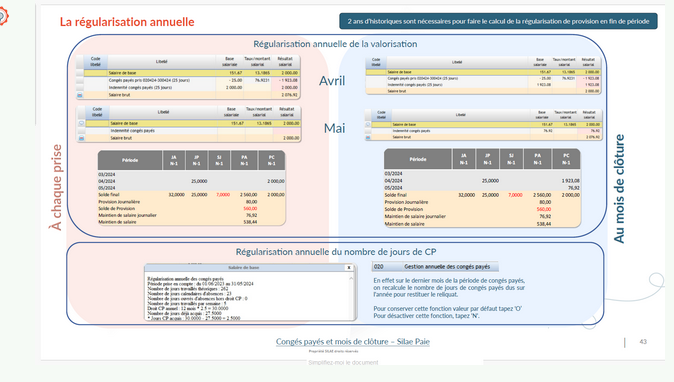Click the 'Simplifiez-moi le document' text below the slide
This screenshot has height=382, width=674.
(x=343, y=363)
